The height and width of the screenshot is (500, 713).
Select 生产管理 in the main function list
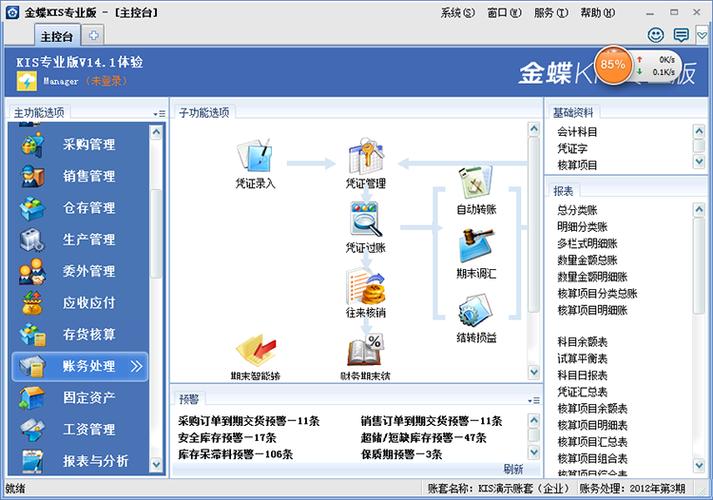[x=80, y=240]
